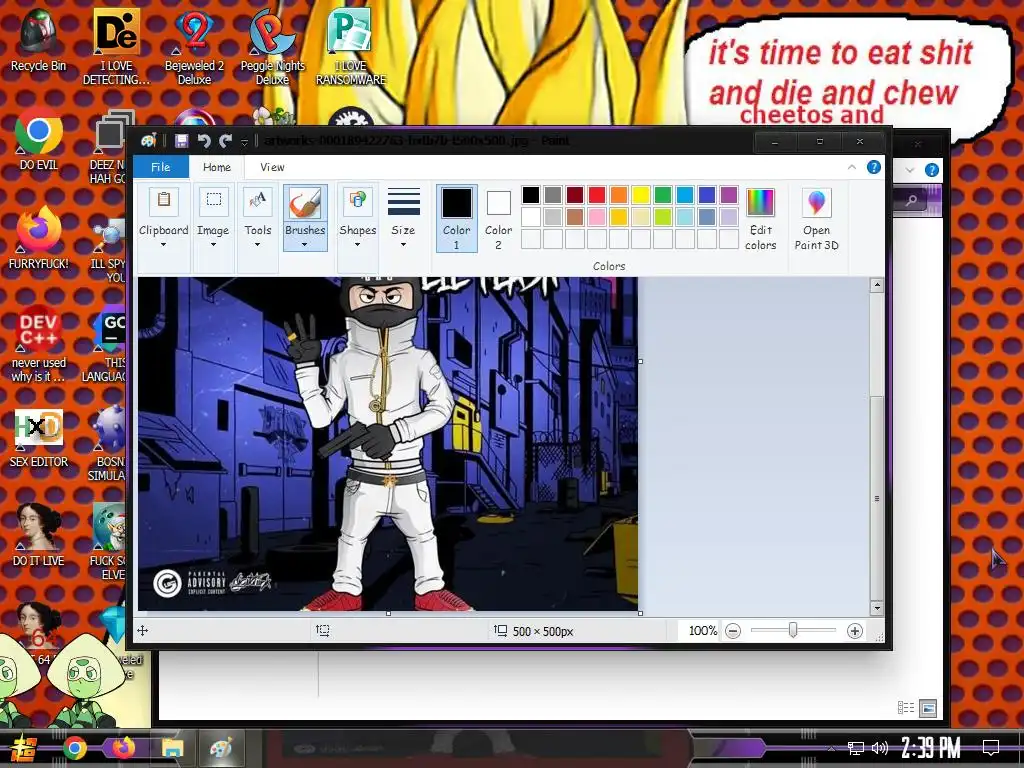The image size is (1024, 768).
Task: Pick the black color swatch
Action: [531, 195]
